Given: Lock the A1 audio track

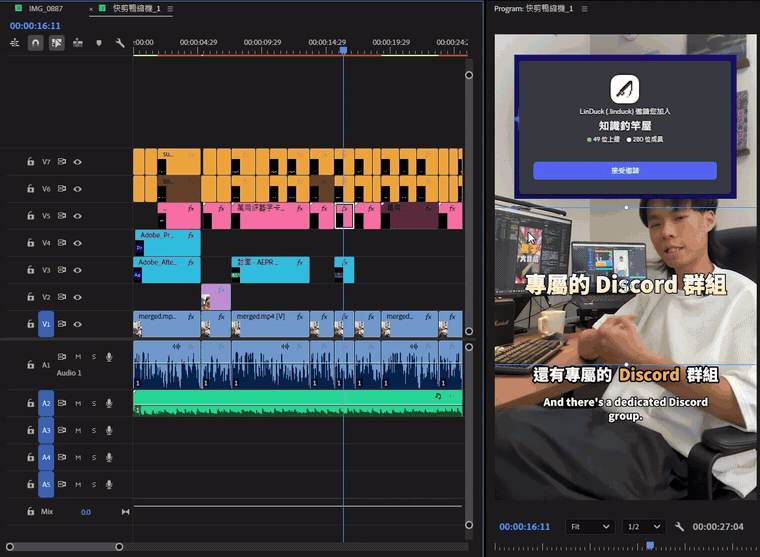Looking at the screenshot, I should tap(31, 365).
